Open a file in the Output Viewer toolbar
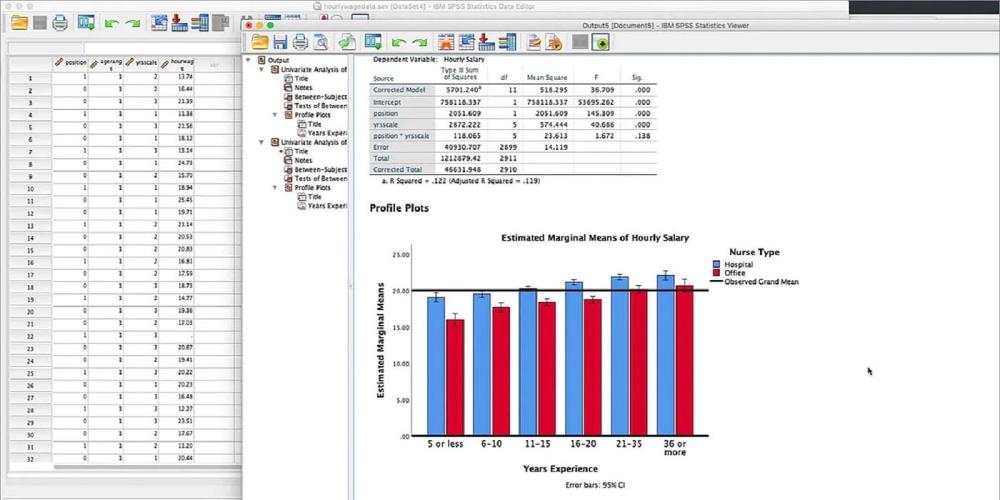This screenshot has height=500, width=1000. pyautogui.click(x=260, y=43)
